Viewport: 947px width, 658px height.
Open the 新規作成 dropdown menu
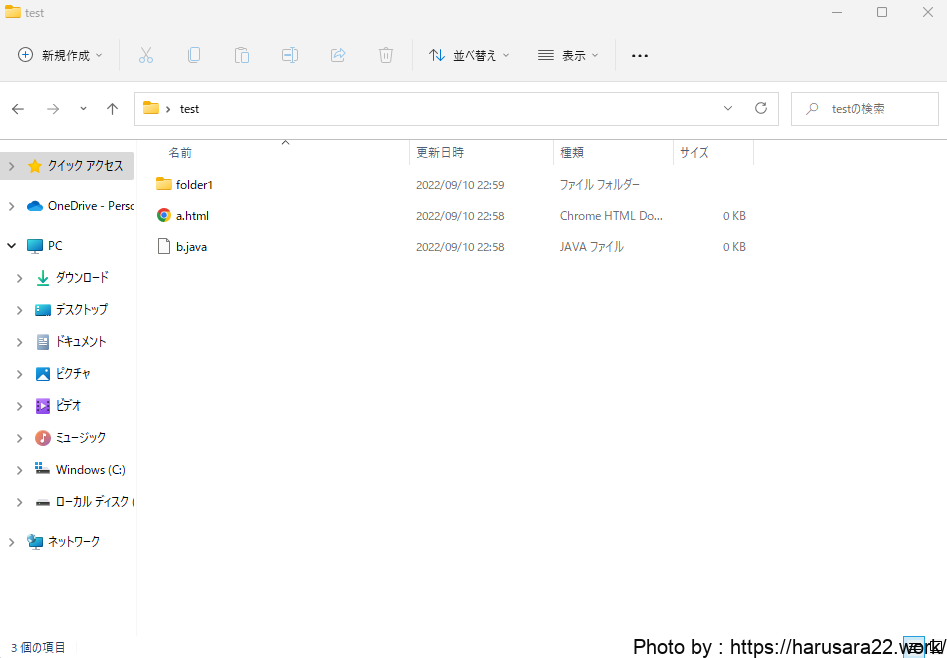coord(61,56)
